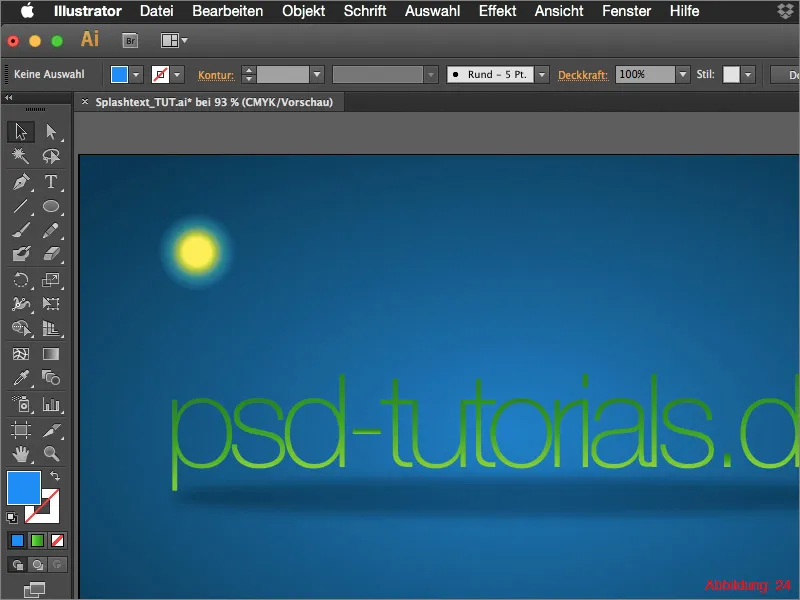The height and width of the screenshot is (600, 800).
Task: Select the Eraser tool
Action: (51, 254)
